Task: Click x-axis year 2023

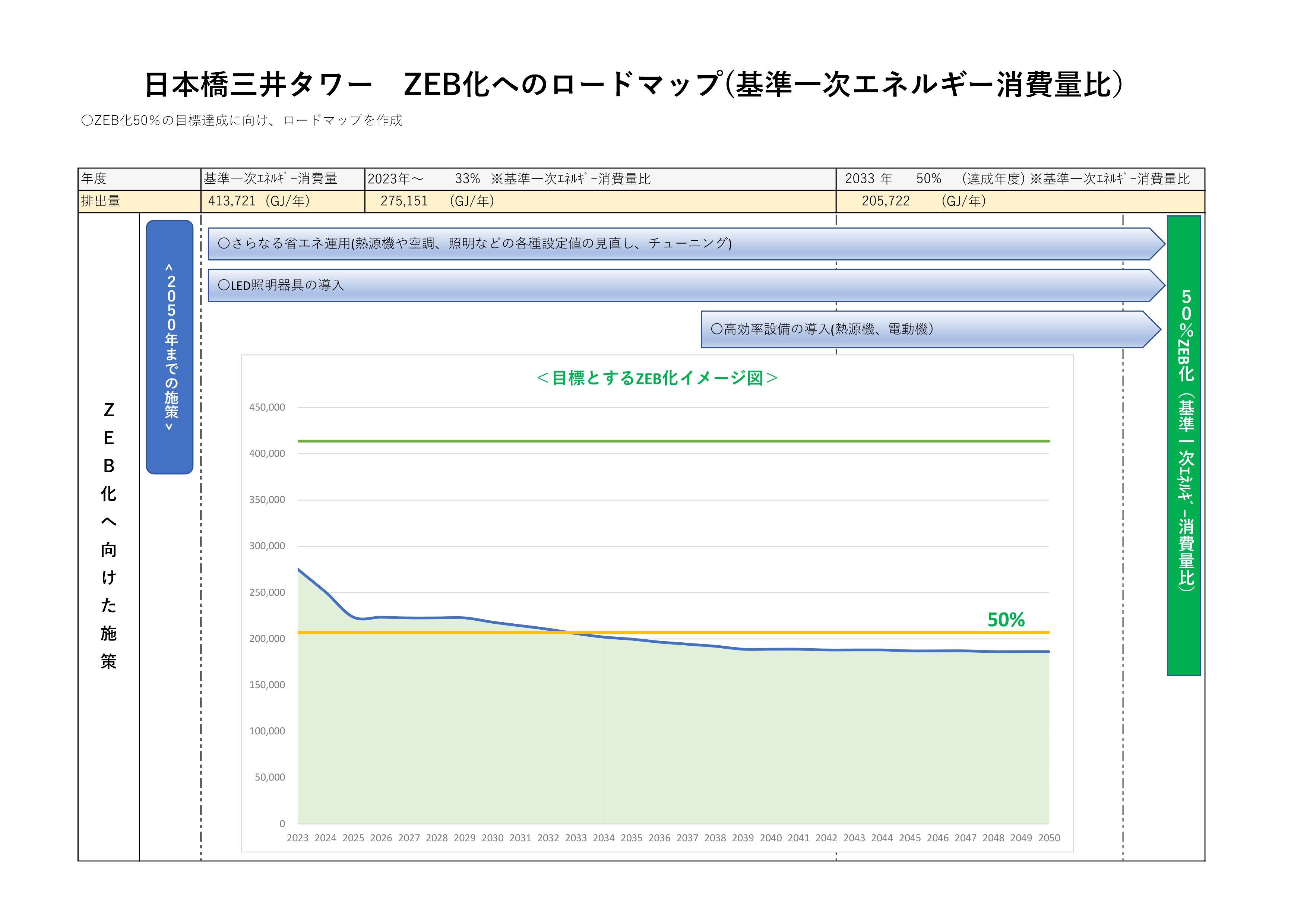Action: point(298,838)
